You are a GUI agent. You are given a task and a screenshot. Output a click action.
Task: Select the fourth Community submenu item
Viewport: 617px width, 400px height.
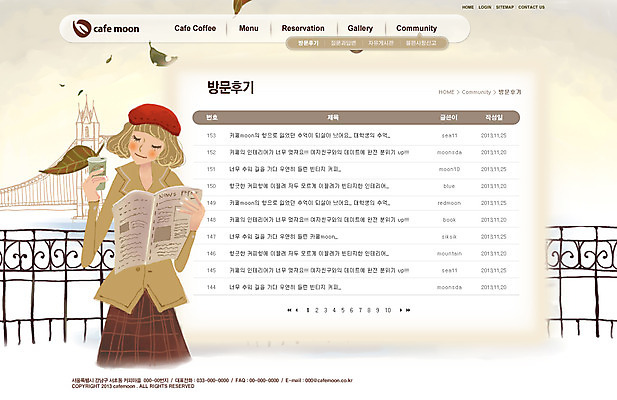pyautogui.click(x=421, y=43)
